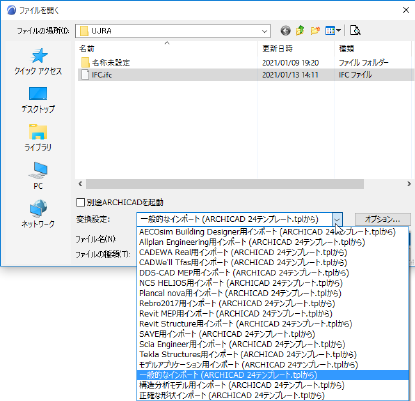The width and height of the screenshot is (415, 401).
Task: Choose AECOsim Building Designer用インポート
Action: [273, 232]
